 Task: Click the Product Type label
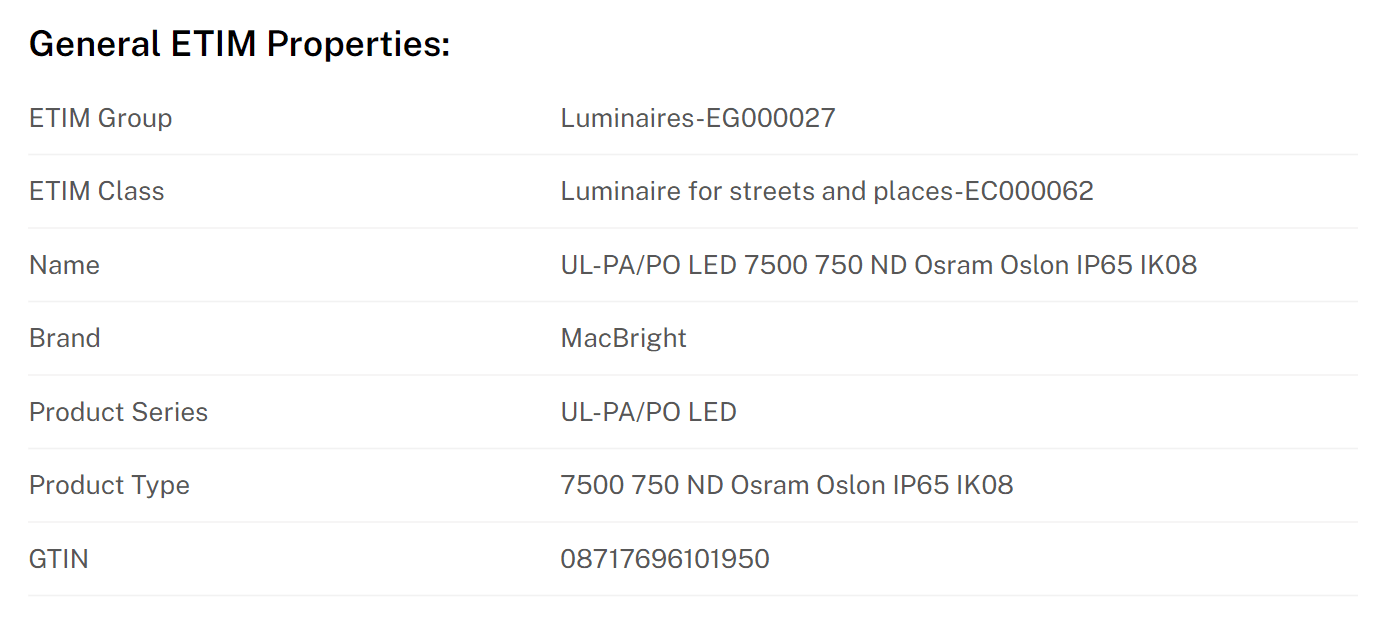click(x=109, y=485)
